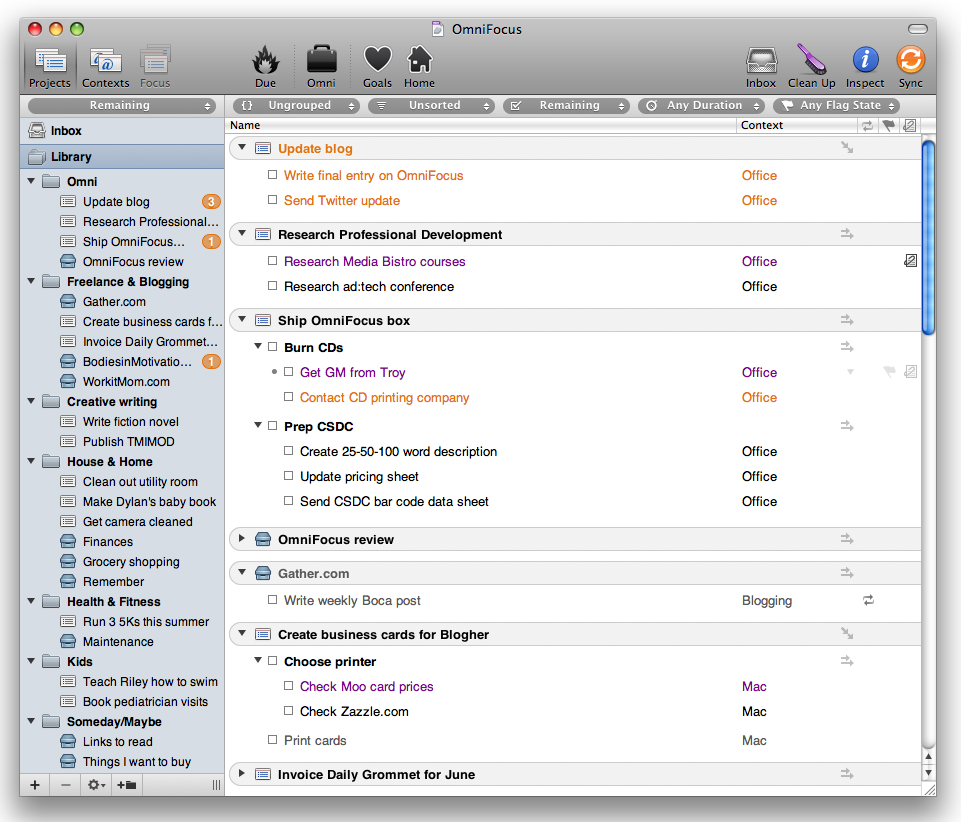Check off Write final entry on OmniFocus
961x822 pixels.
[272, 175]
